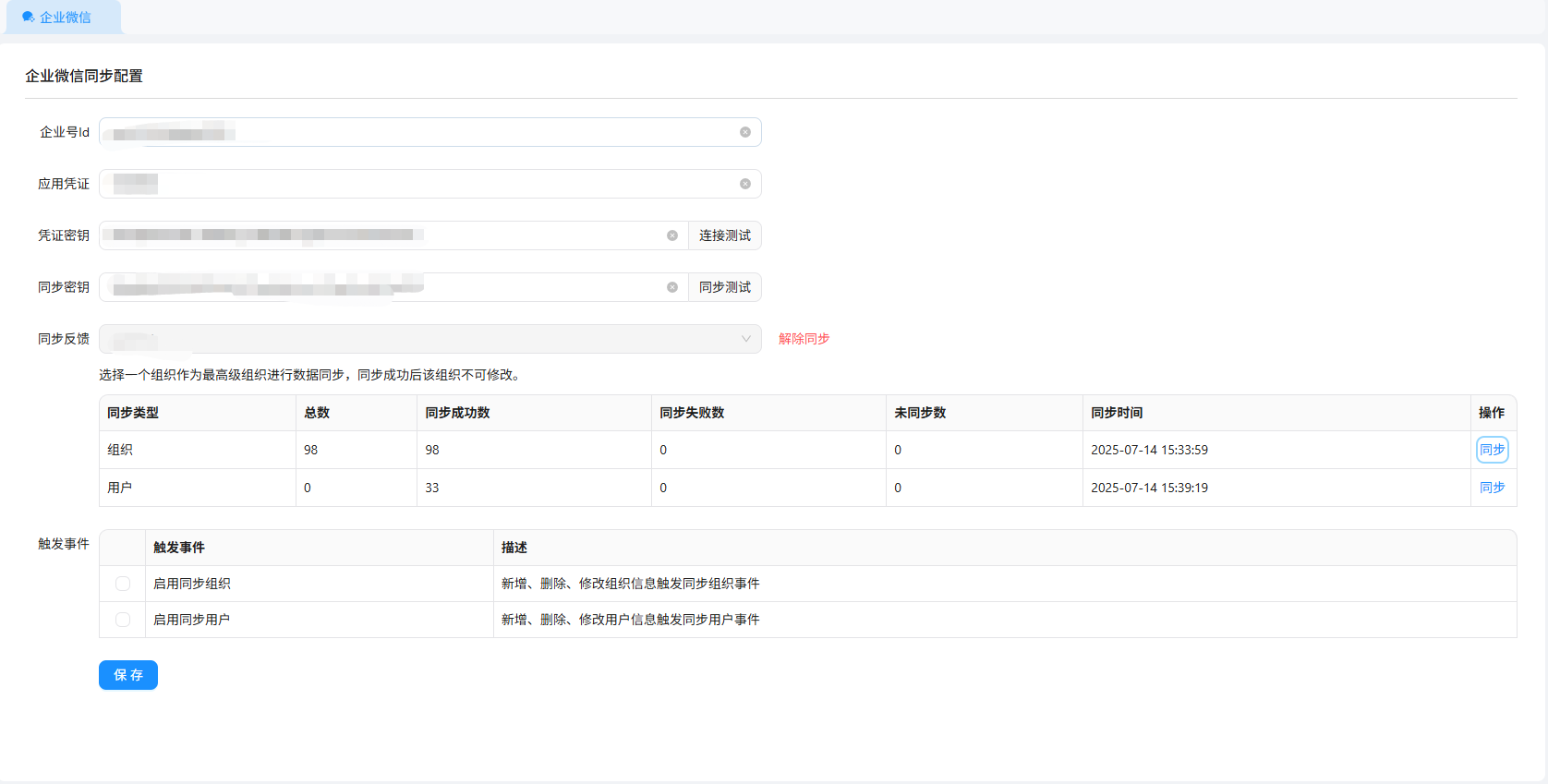The width and height of the screenshot is (1548, 784).
Task: Select the 组织 sync time 2025-07-14 15:33:59
Action: (x=1149, y=450)
